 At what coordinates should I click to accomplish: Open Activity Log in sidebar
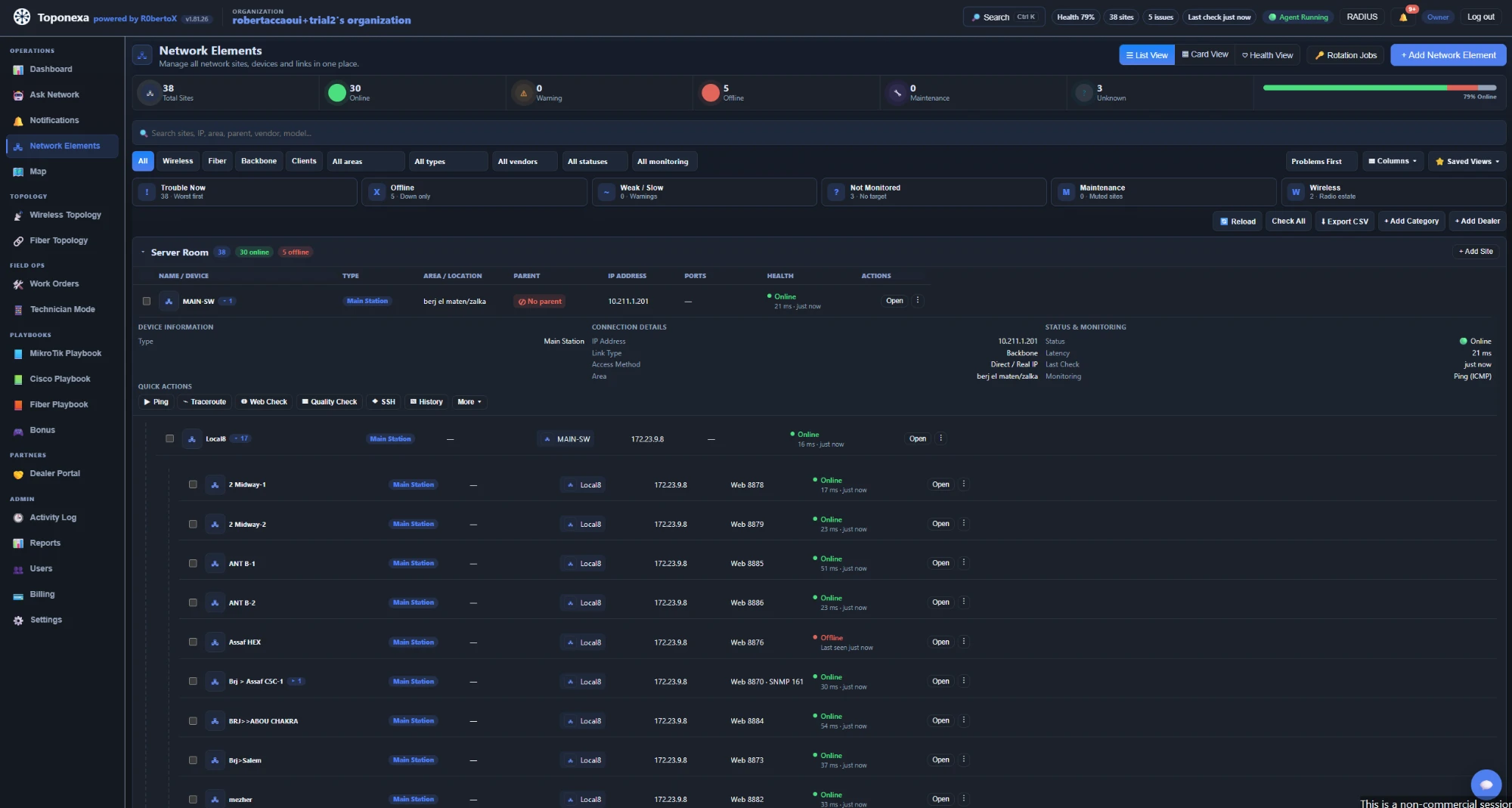pos(53,518)
